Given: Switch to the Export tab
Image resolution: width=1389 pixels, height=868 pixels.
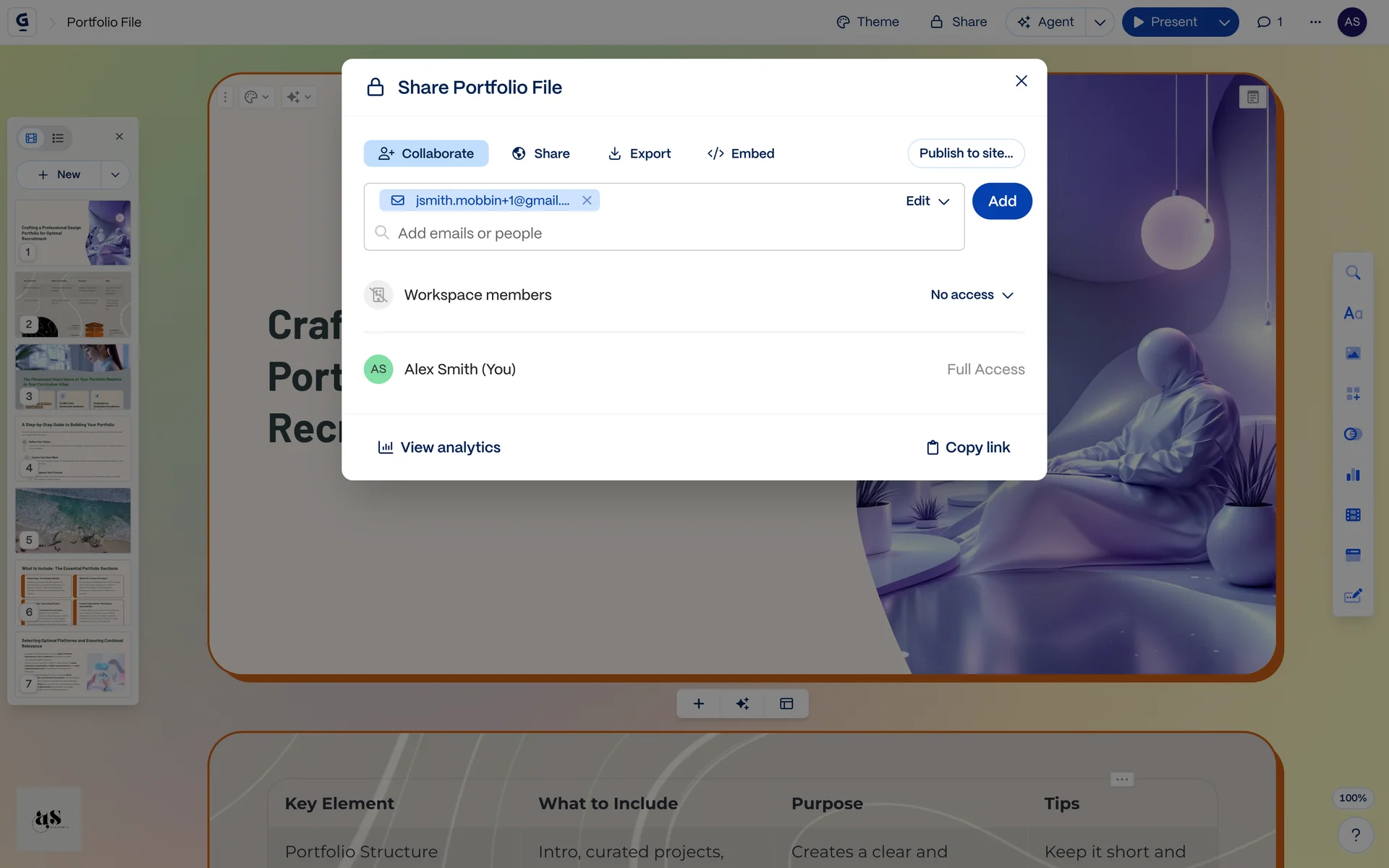Looking at the screenshot, I should (640, 153).
